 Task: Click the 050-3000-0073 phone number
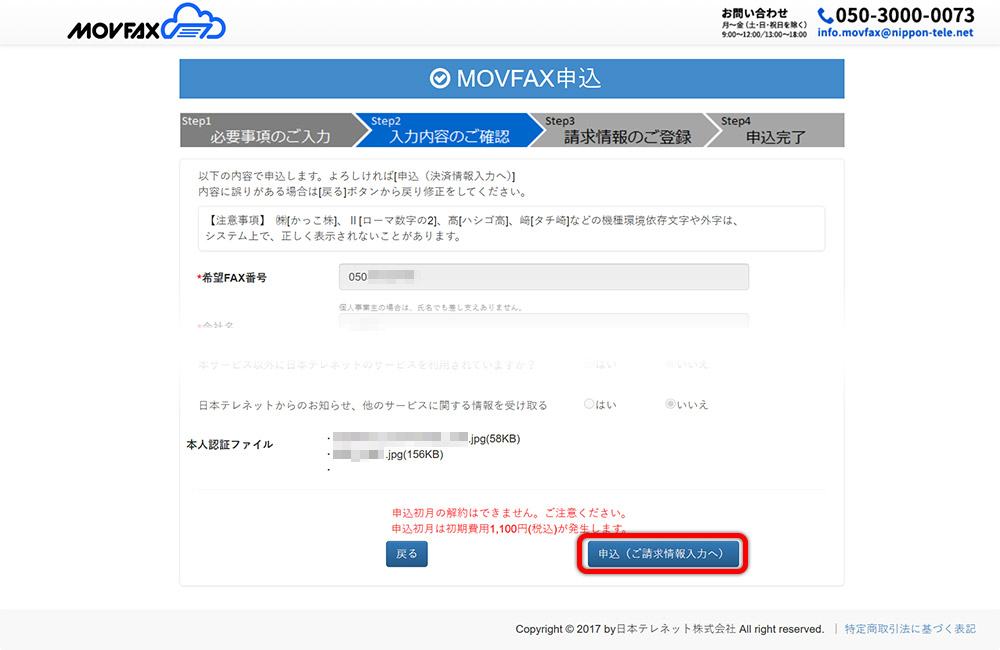click(x=904, y=15)
